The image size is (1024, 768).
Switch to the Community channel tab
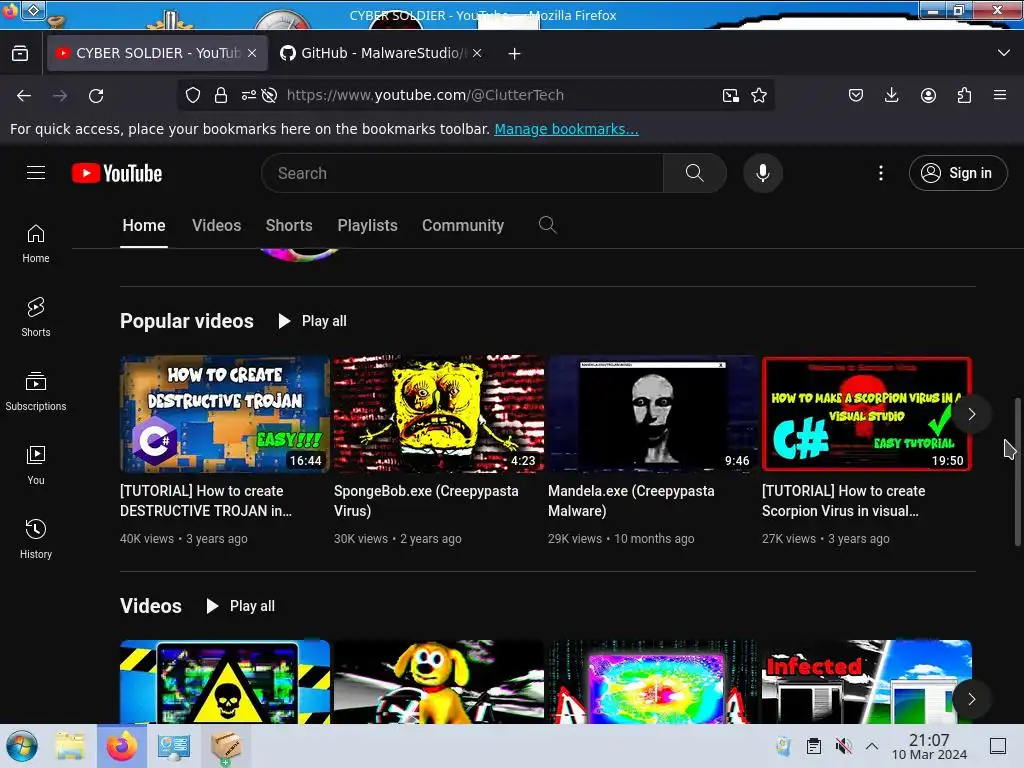[463, 225]
